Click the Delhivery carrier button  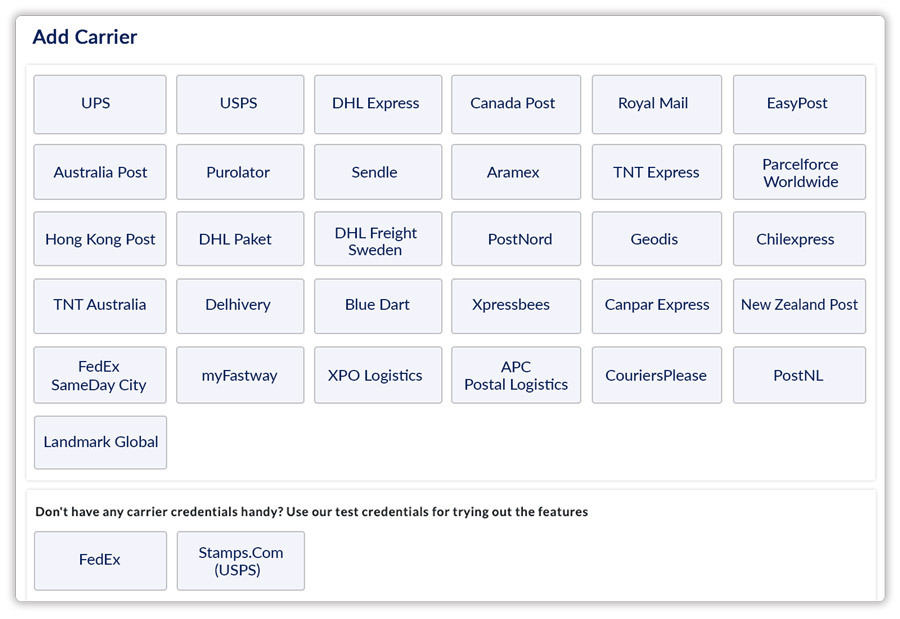tap(240, 306)
